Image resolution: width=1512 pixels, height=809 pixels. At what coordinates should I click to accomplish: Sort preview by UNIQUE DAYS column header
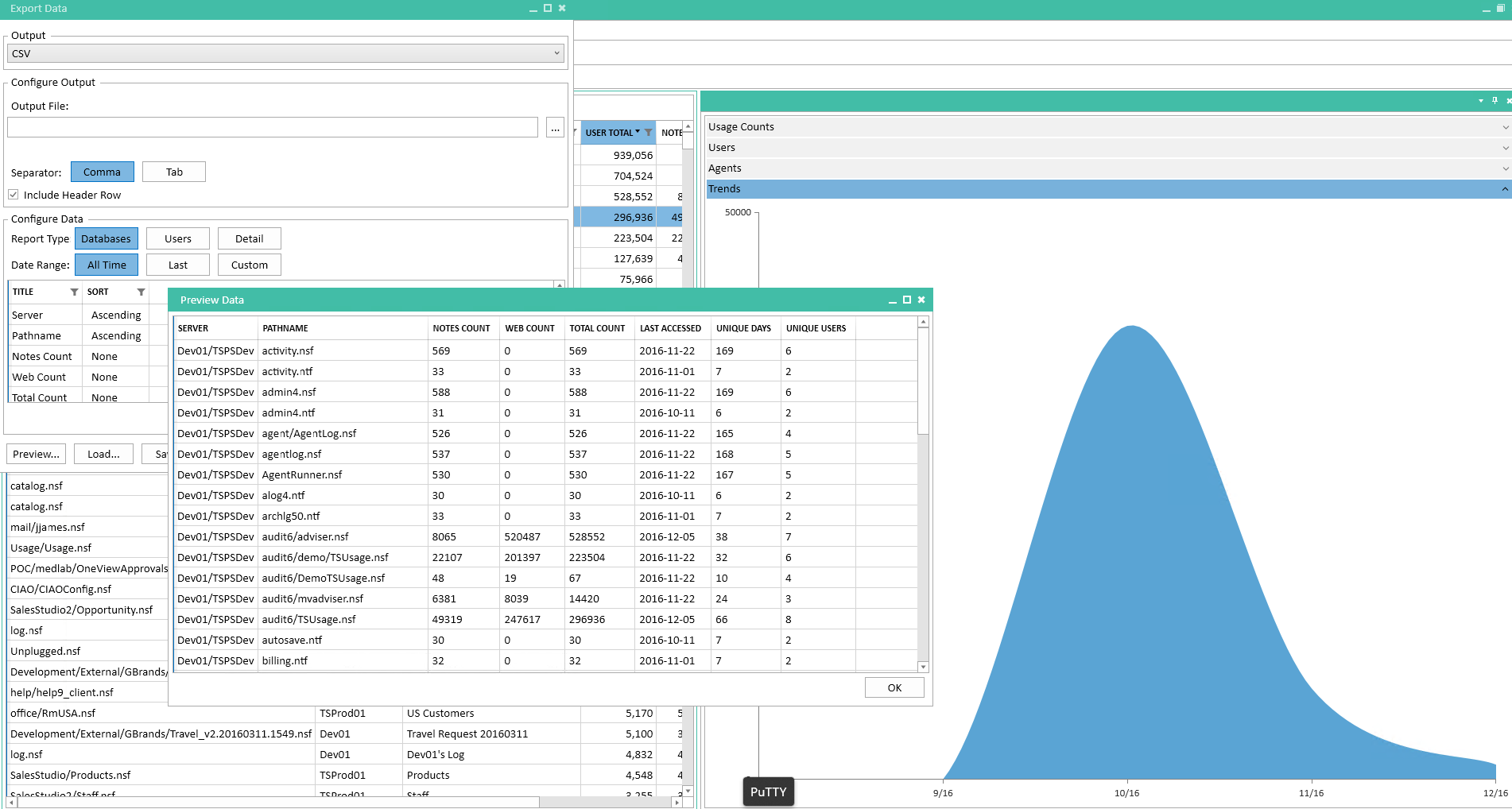pos(743,328)
